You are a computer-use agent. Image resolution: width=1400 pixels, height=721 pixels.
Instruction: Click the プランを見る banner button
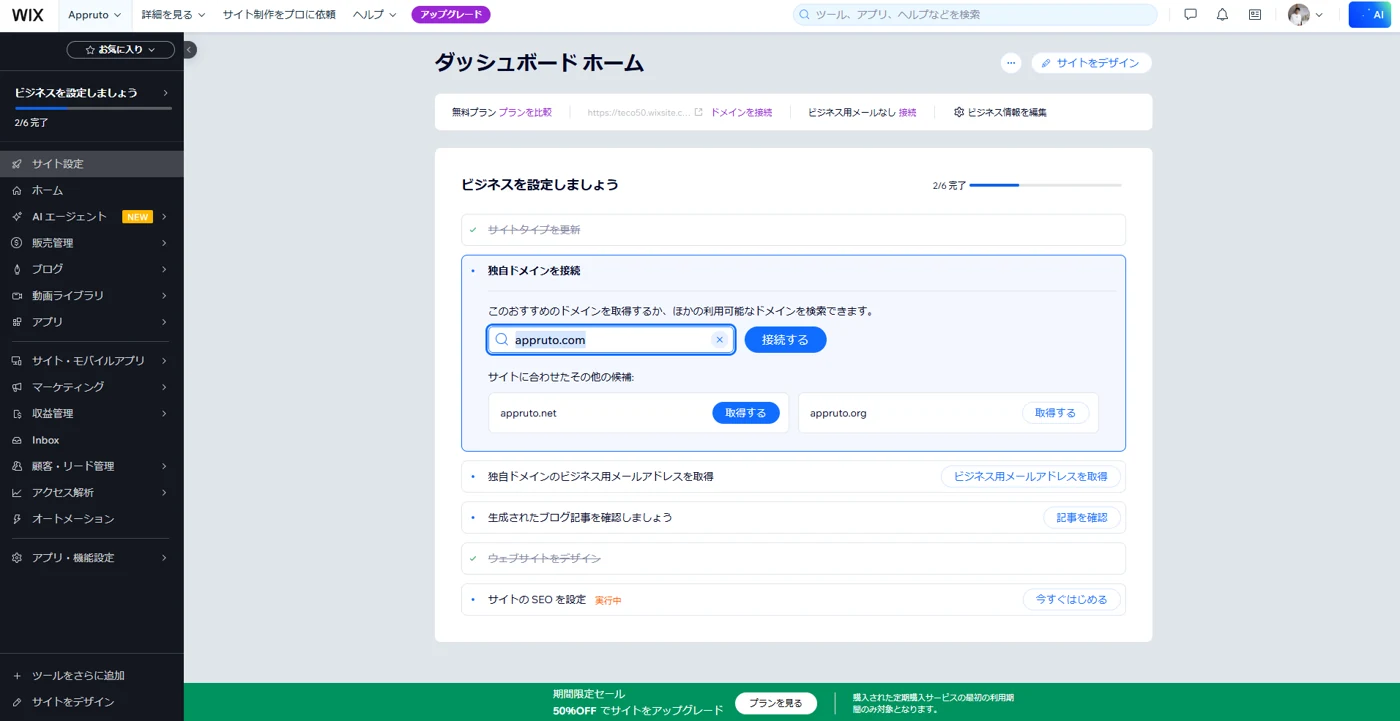(776, 703)
